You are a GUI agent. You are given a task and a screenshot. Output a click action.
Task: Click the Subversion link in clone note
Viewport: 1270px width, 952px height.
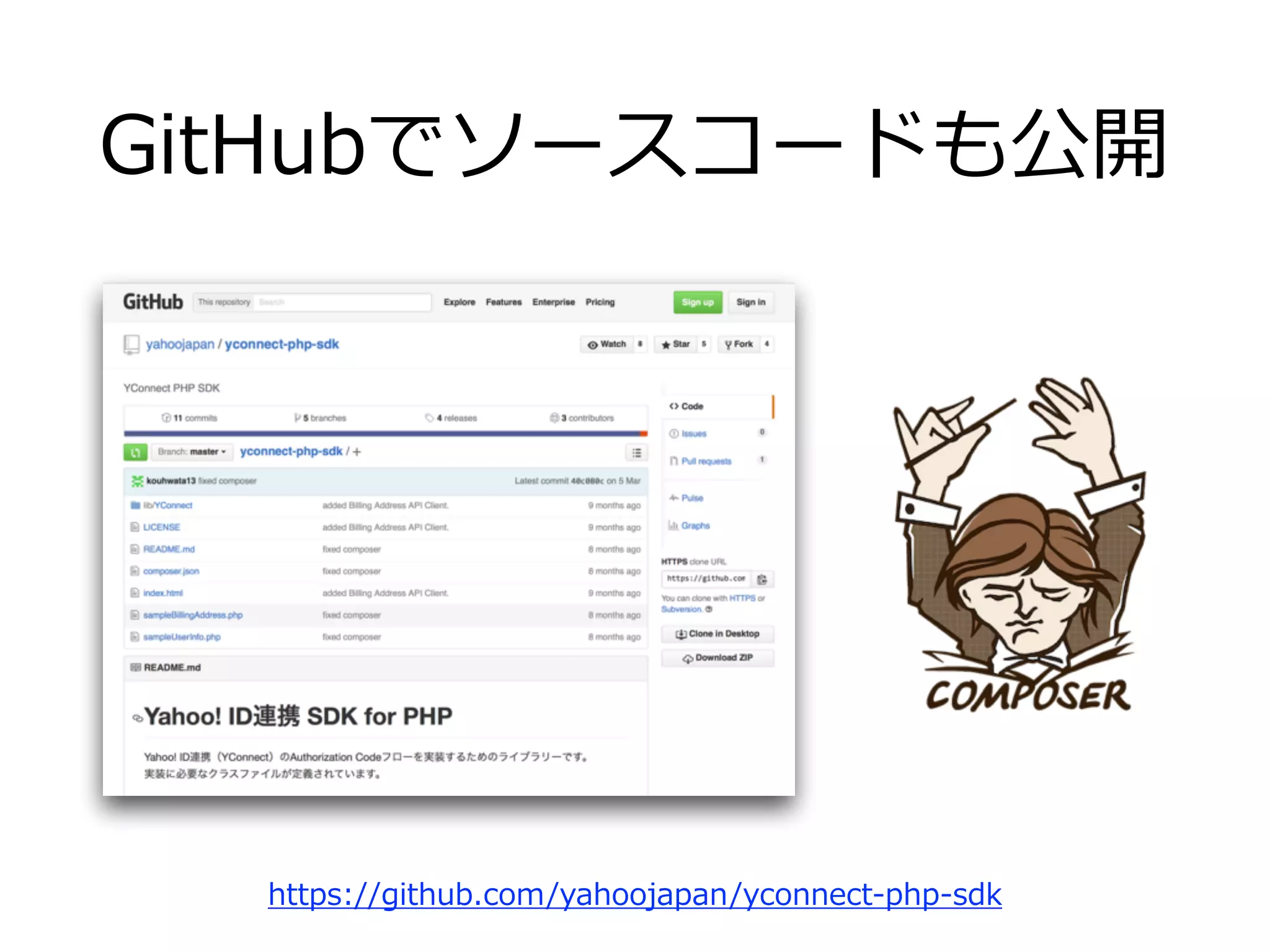tap(682, 610)
